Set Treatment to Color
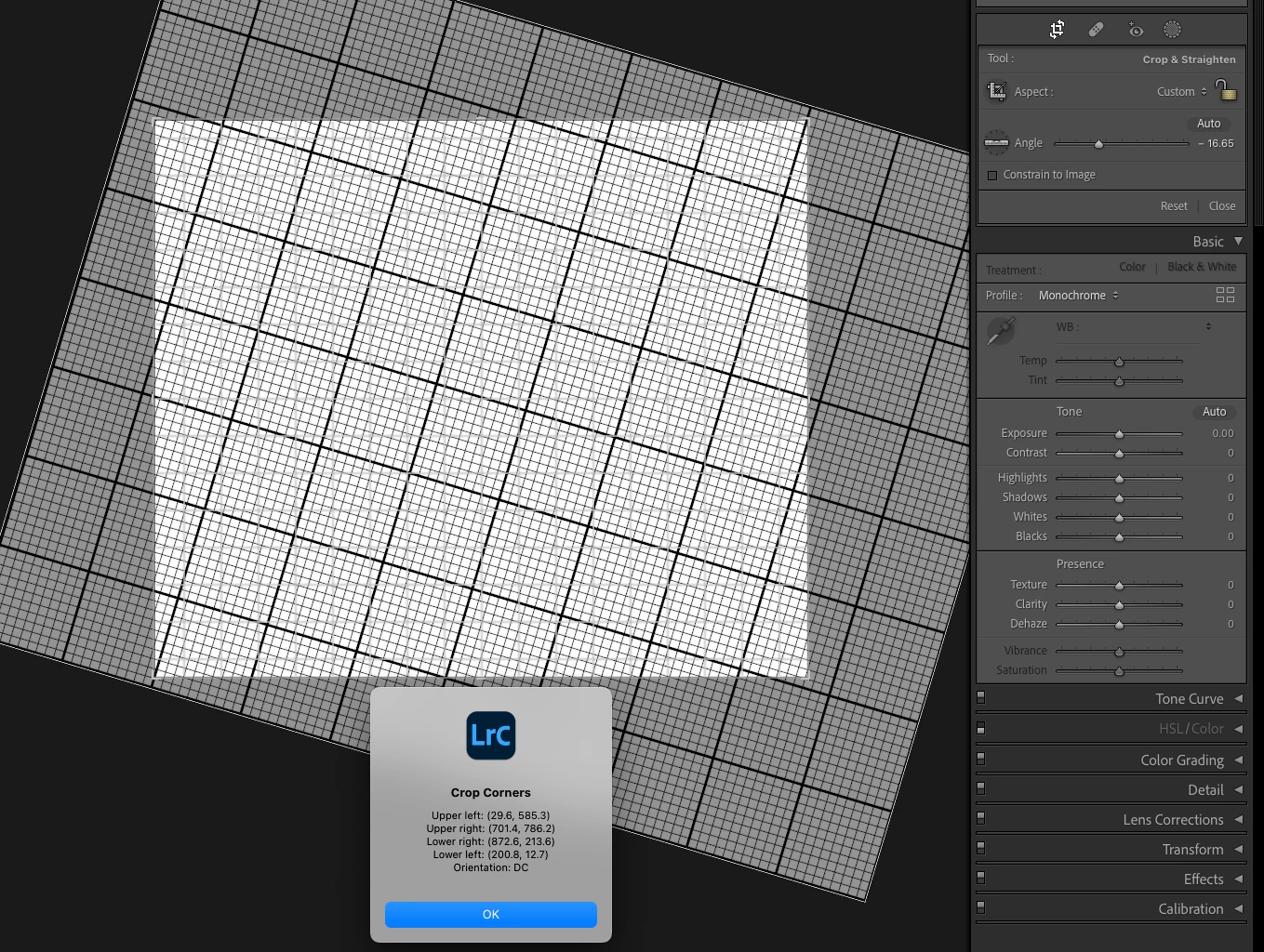1264x952 pixels. (1132, 267)
